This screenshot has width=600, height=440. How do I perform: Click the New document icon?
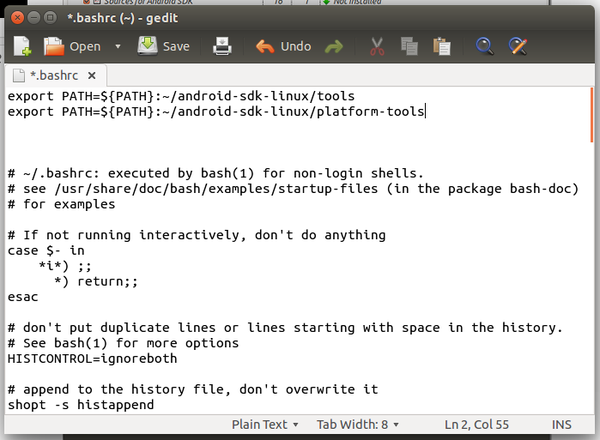(22, 46)
